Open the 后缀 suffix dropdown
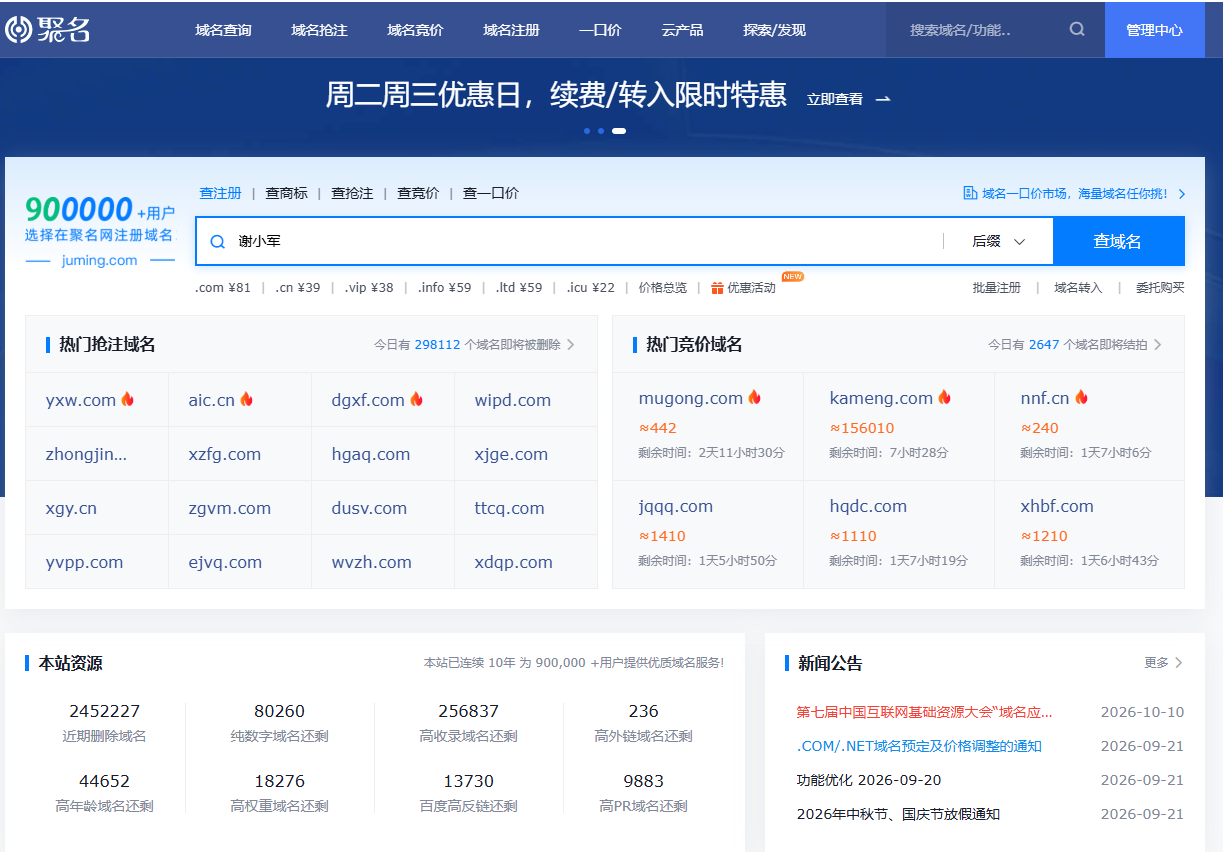Screen dimensions: 1223x852 point(998,241)
